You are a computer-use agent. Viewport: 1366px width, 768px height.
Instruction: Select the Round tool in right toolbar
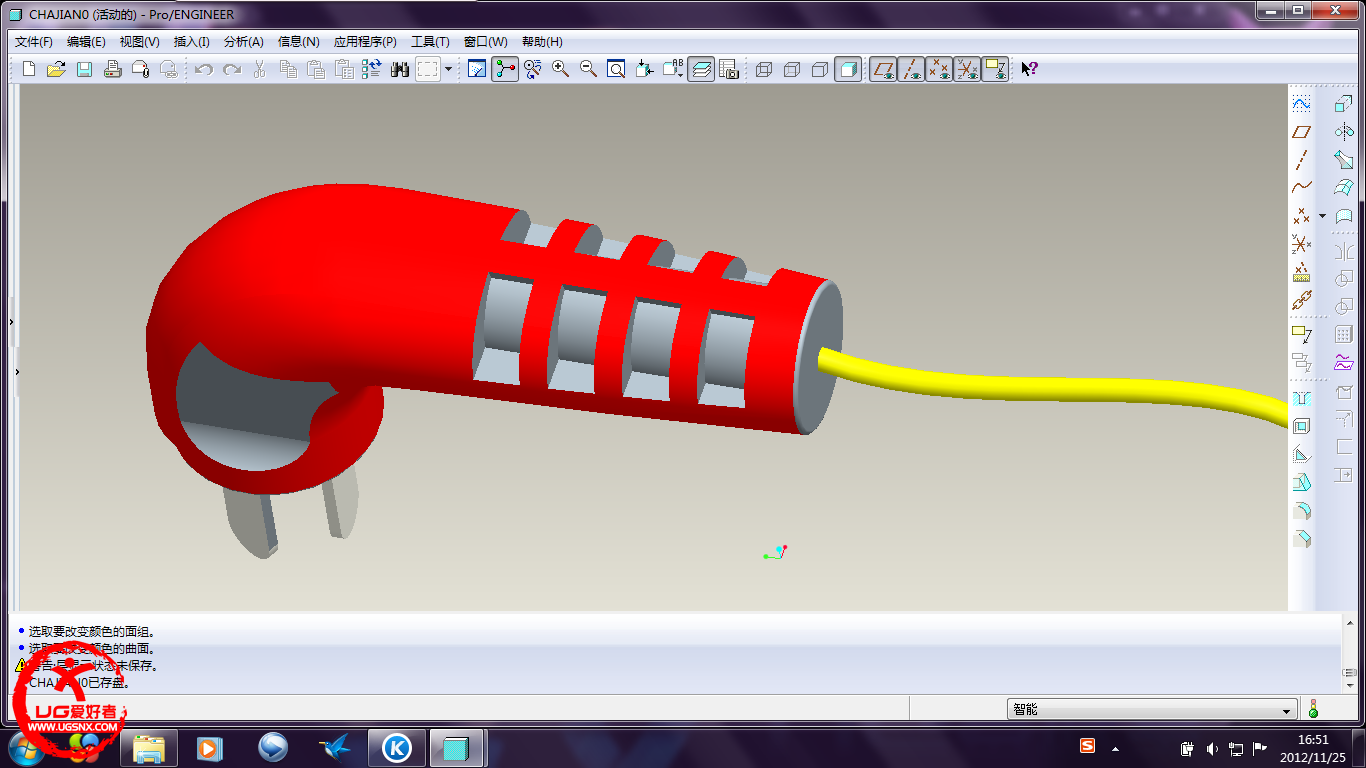pos(1301,511)
